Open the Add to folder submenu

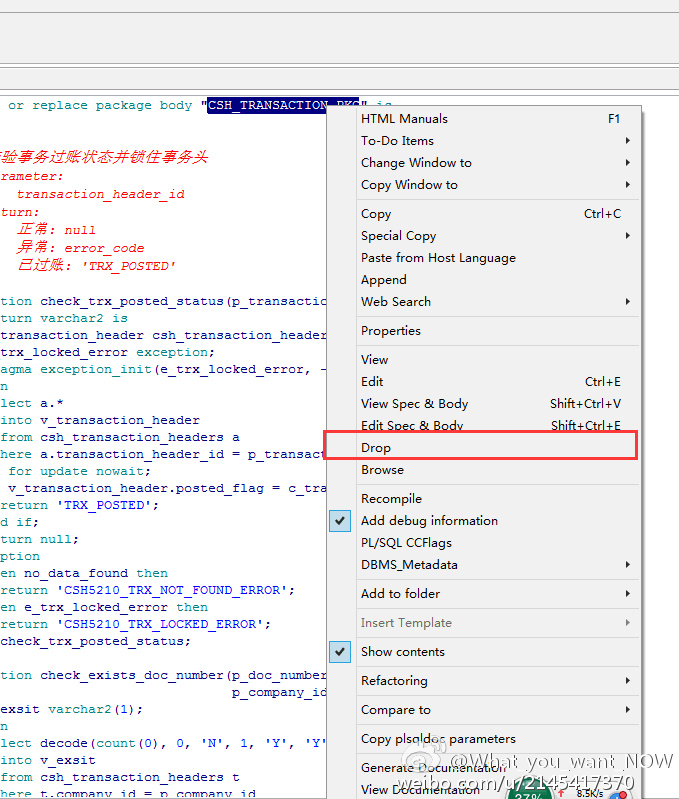[x=483, y=593]
